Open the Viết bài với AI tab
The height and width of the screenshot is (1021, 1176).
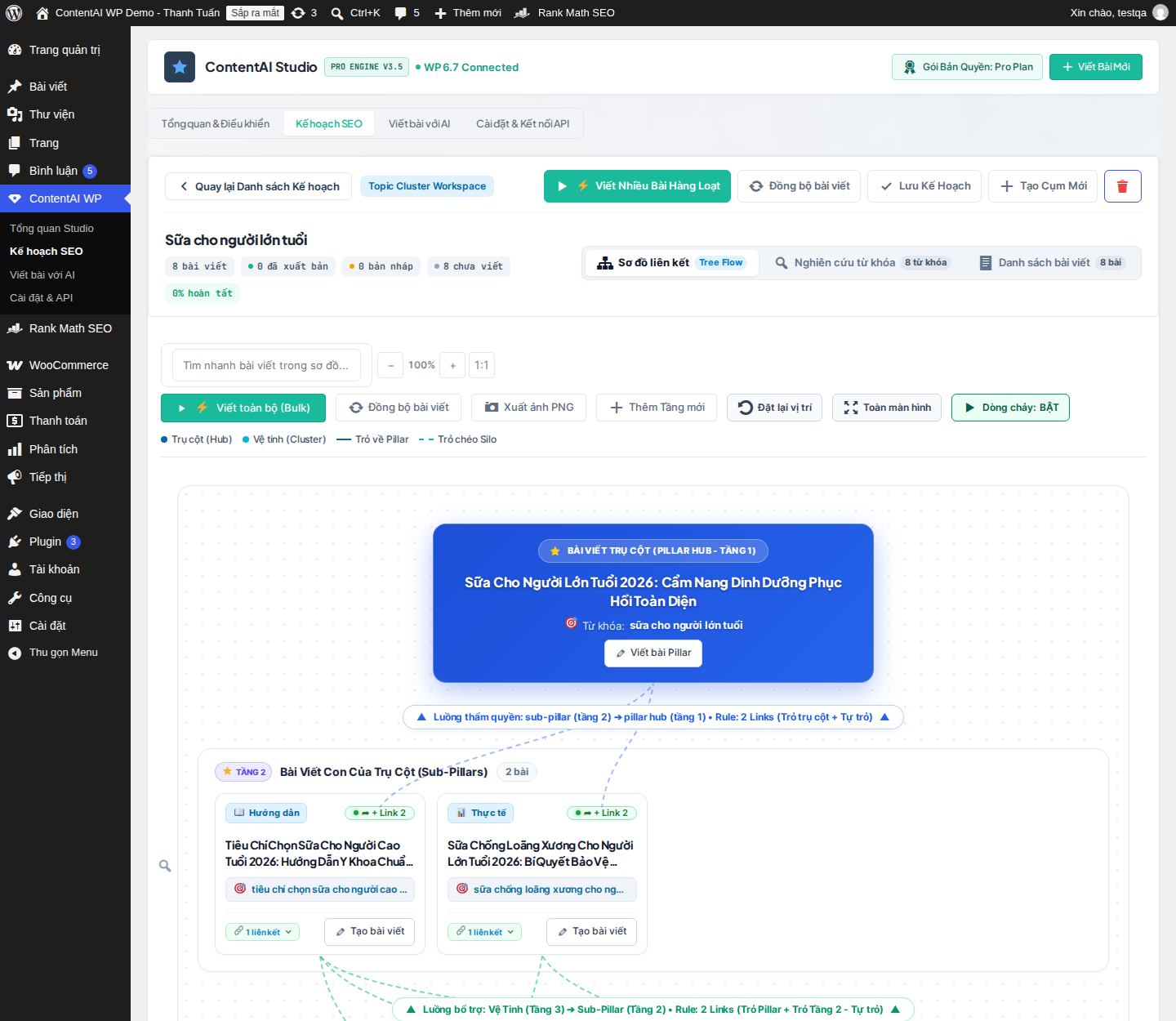[419, 124]
